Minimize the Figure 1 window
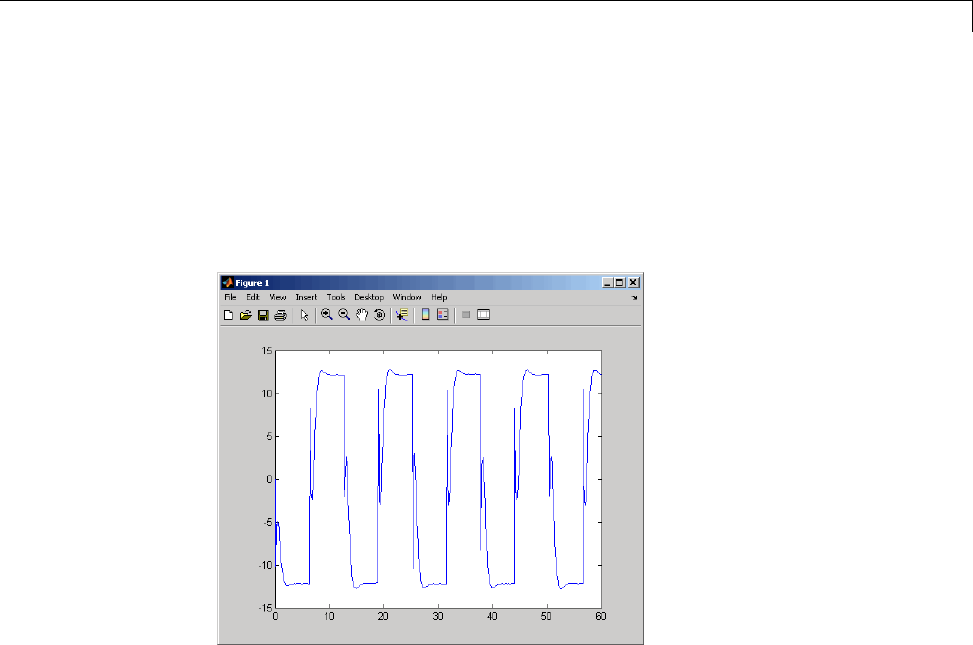Viewport: 973px width, 645px height. [x=608, y=282]
